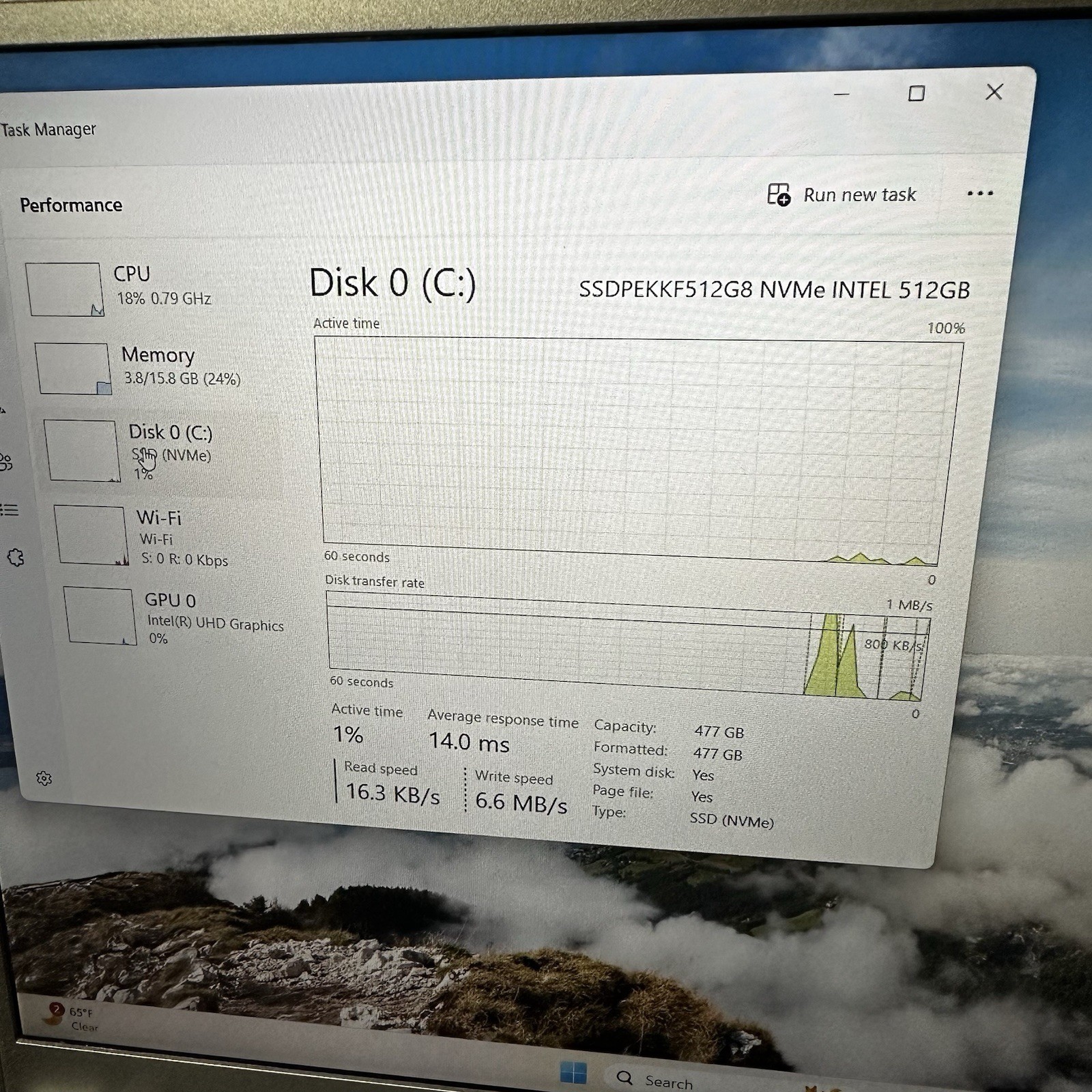The image size is (1092, 1092).
Task: Open the Details list page icon
Action: click(8, 510)
